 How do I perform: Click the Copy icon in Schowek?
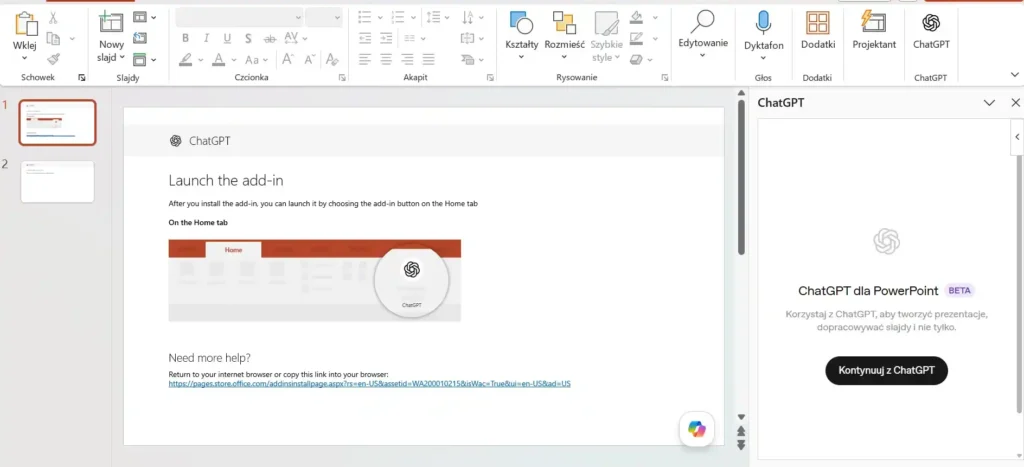(x=54, y=39)
